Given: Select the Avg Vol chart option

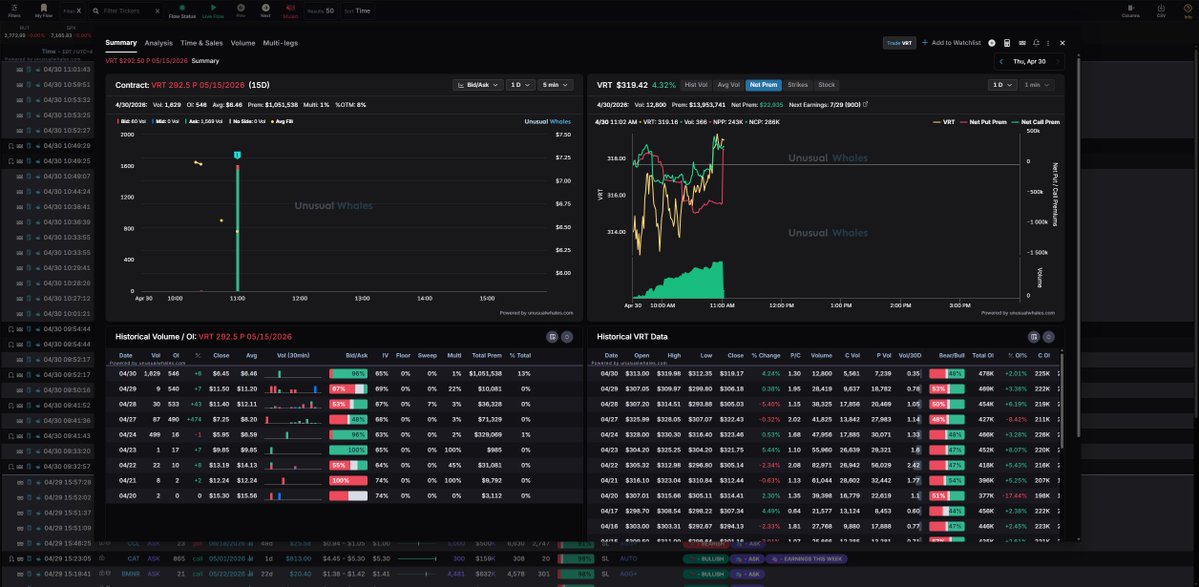Looking at the screenshot, I should click(729, 85).
